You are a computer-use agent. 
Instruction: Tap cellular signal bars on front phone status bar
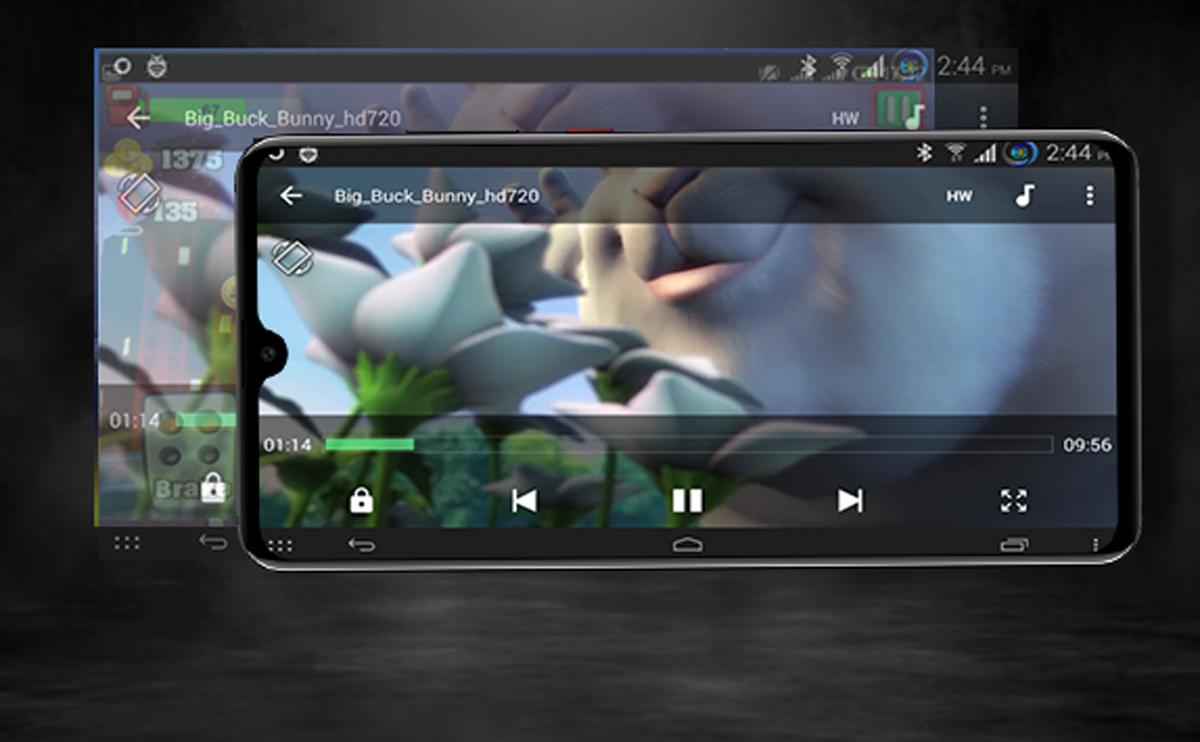pyautogui.click(x=986, y=153)
